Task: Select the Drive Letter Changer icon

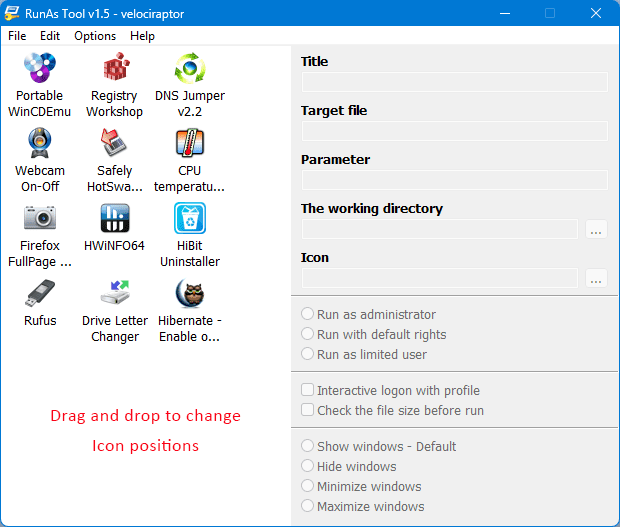Action: pos(114,293)
